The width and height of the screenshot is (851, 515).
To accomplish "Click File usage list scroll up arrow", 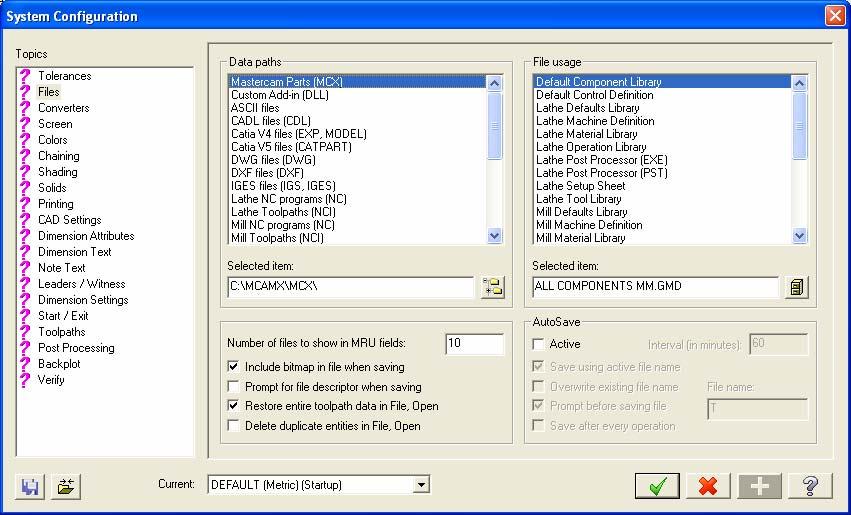I will coord(799,83).
